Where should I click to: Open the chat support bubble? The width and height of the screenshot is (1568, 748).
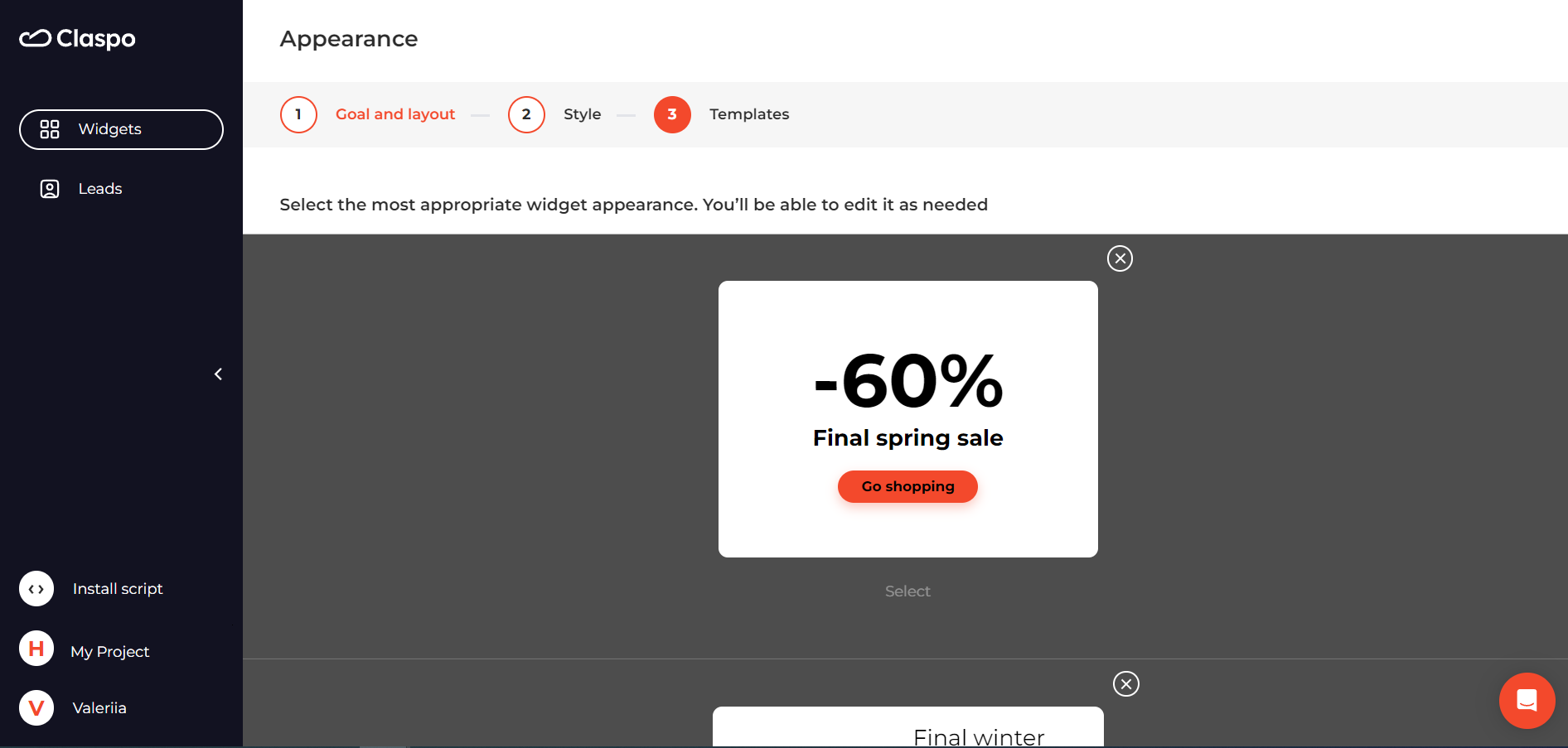[x=1527, y=701]
